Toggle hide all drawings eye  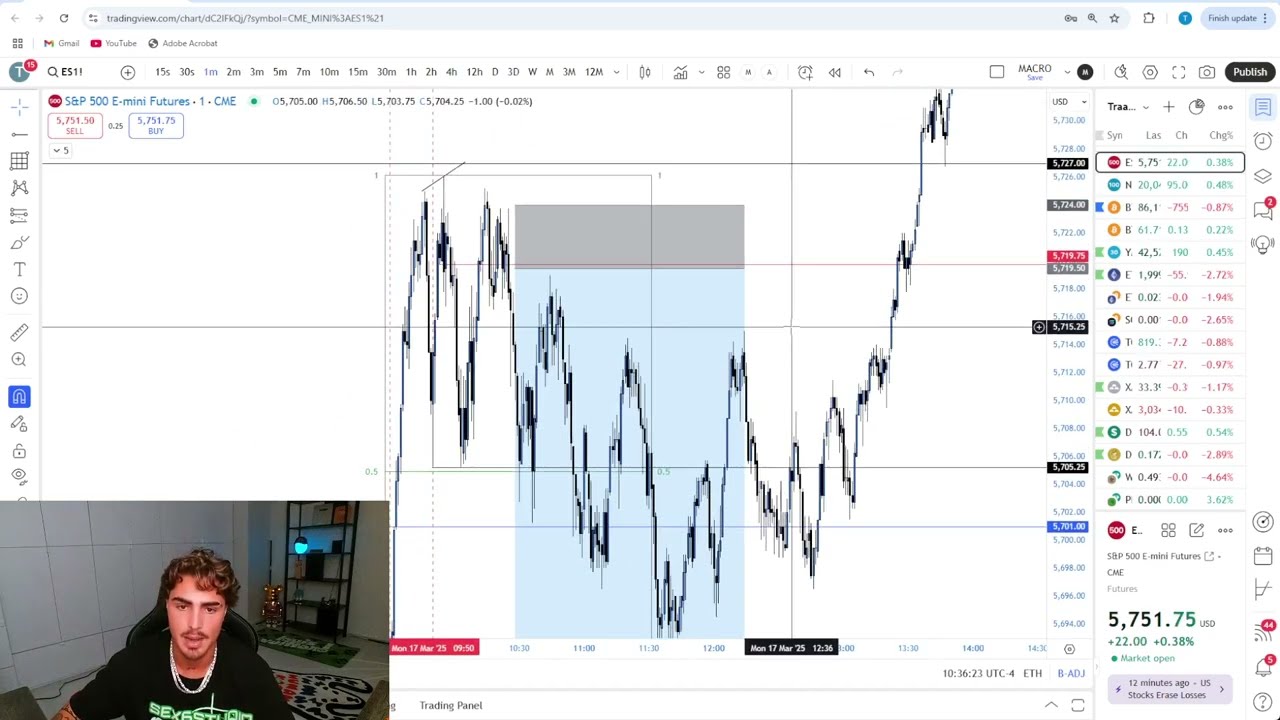19,477
